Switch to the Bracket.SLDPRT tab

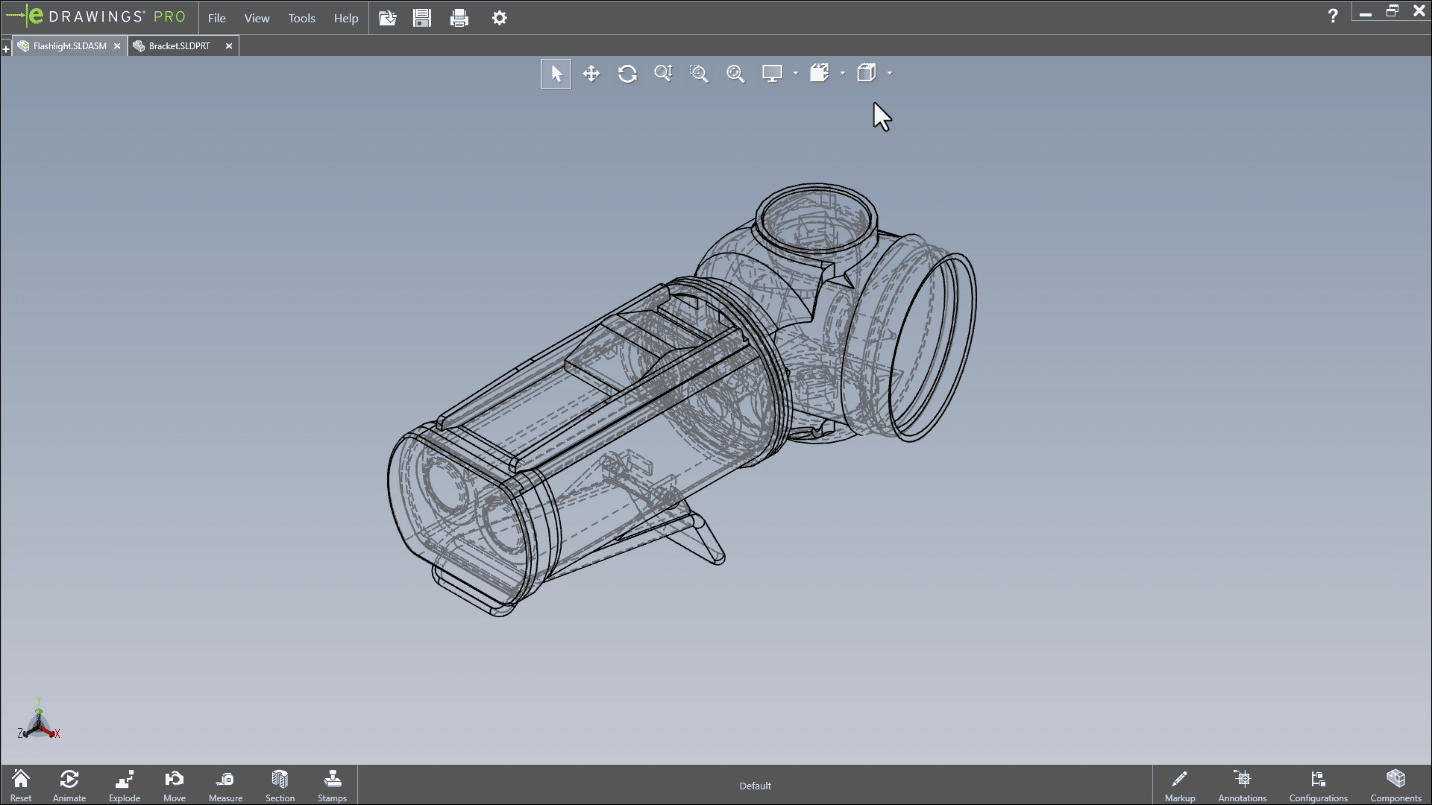[x=180, y=45]
